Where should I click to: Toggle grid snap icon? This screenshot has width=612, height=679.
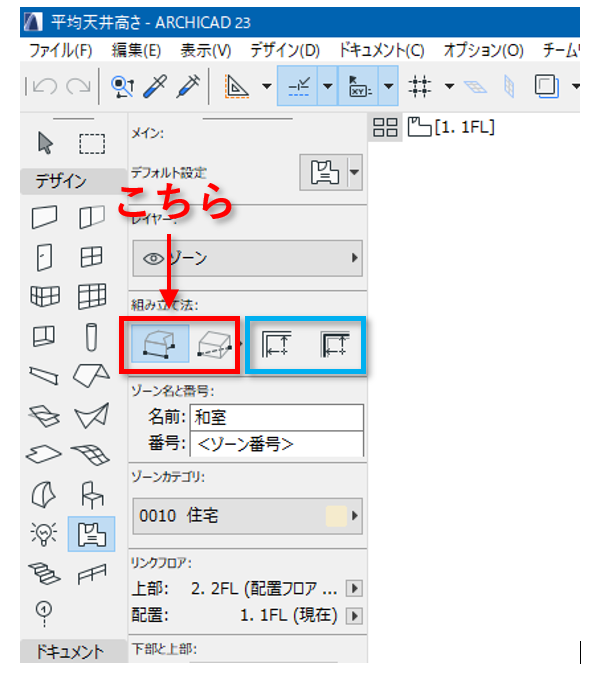[x=419, y=86]
